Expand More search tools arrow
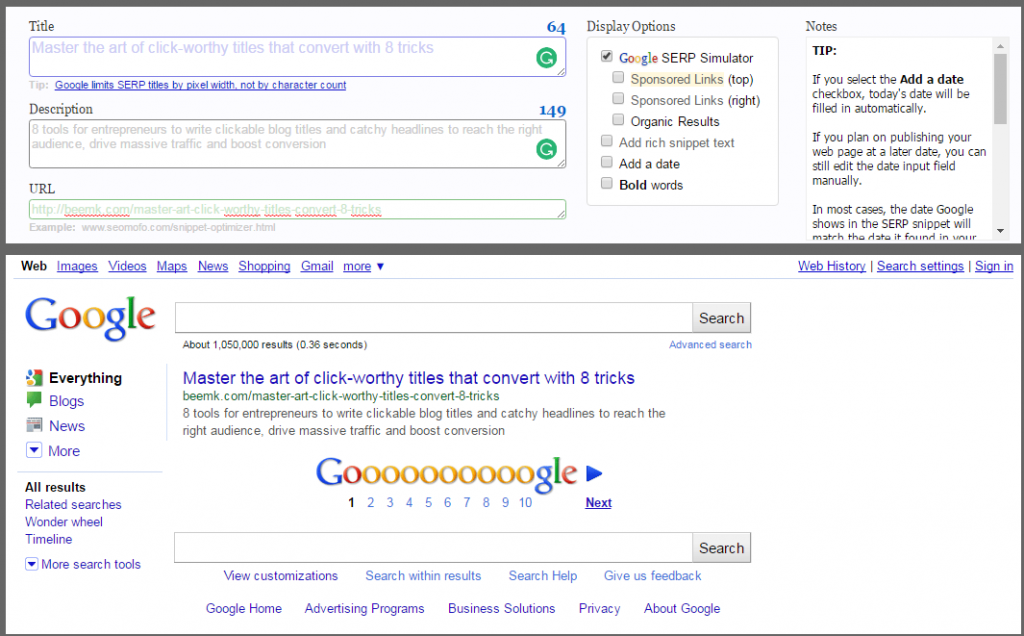The width and height of the screenshot is (1024, 636). [x=31, y=564]
